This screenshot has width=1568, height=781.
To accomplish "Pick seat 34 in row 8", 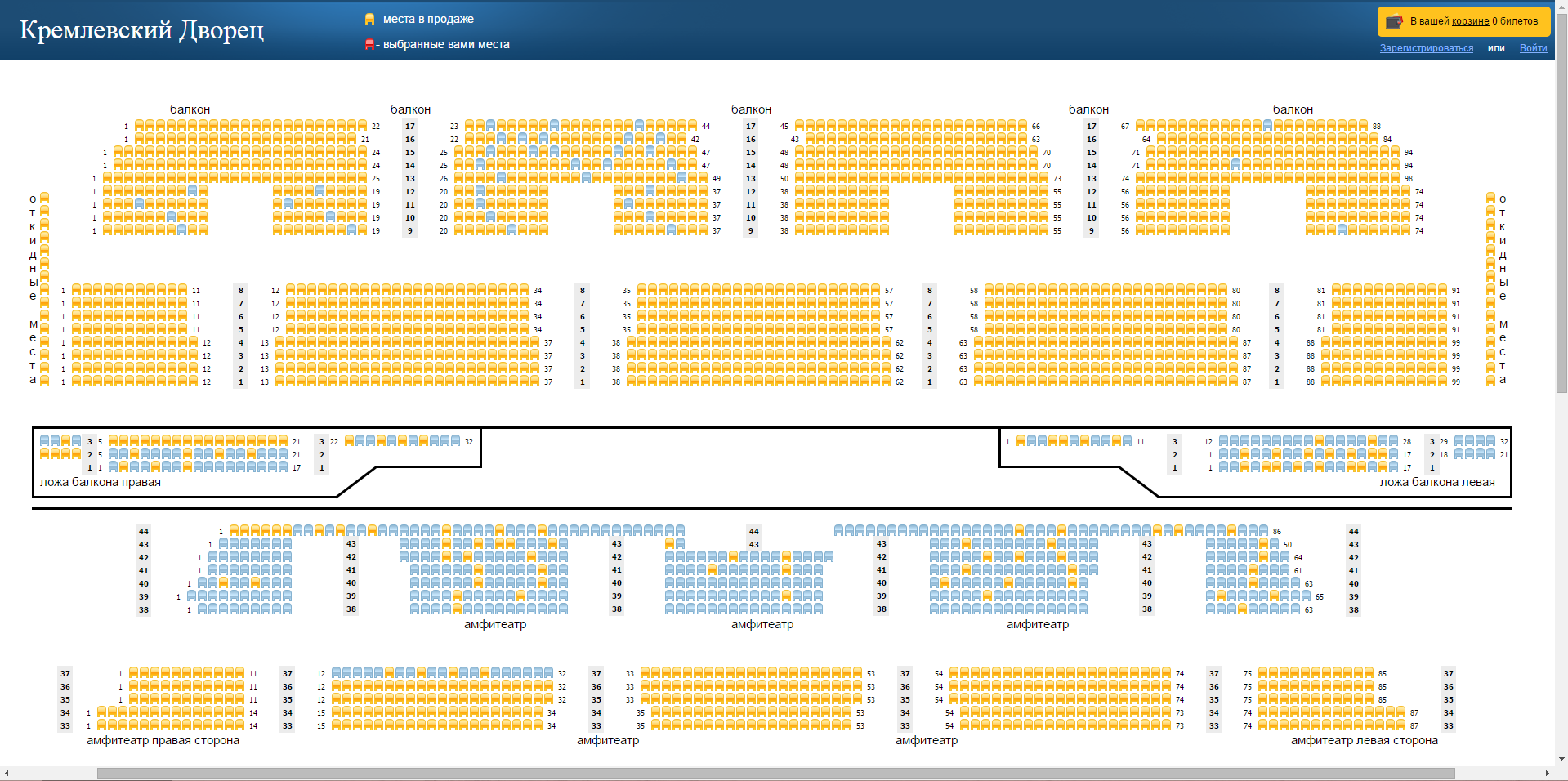I will (x=525, y=290).
